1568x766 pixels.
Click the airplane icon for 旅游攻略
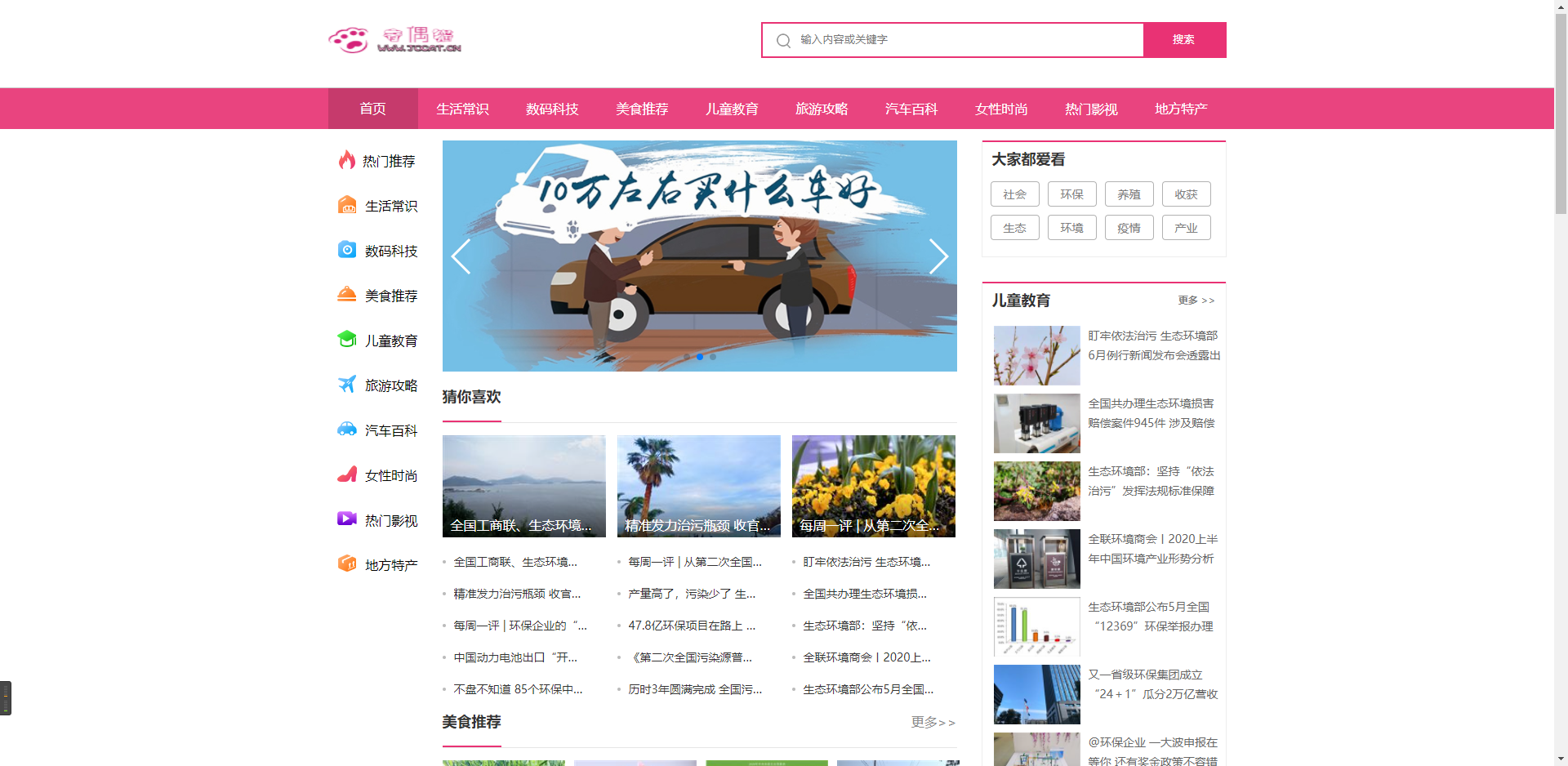point(347,384)
